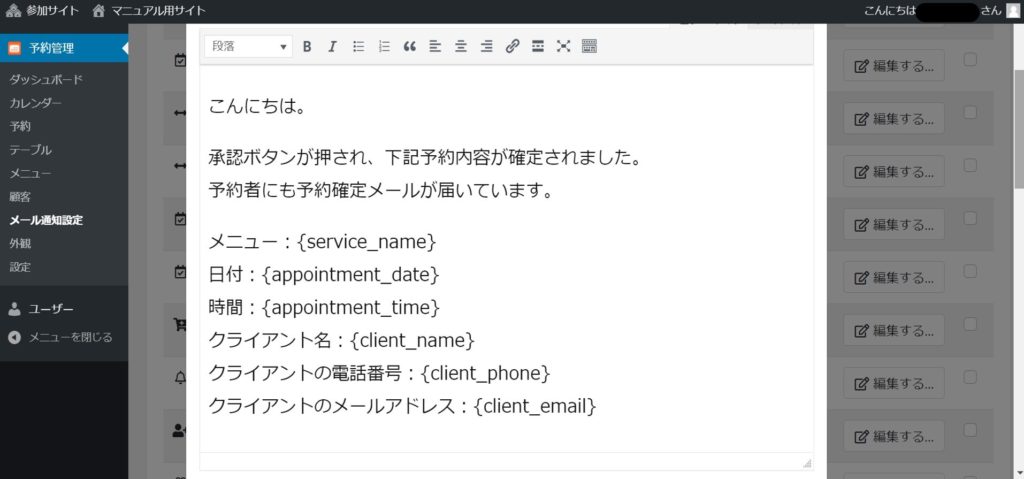Open ダッシュボード in the sidebar menu
The height and width of the screenshot is (479, 1024).
click(45, 79)
